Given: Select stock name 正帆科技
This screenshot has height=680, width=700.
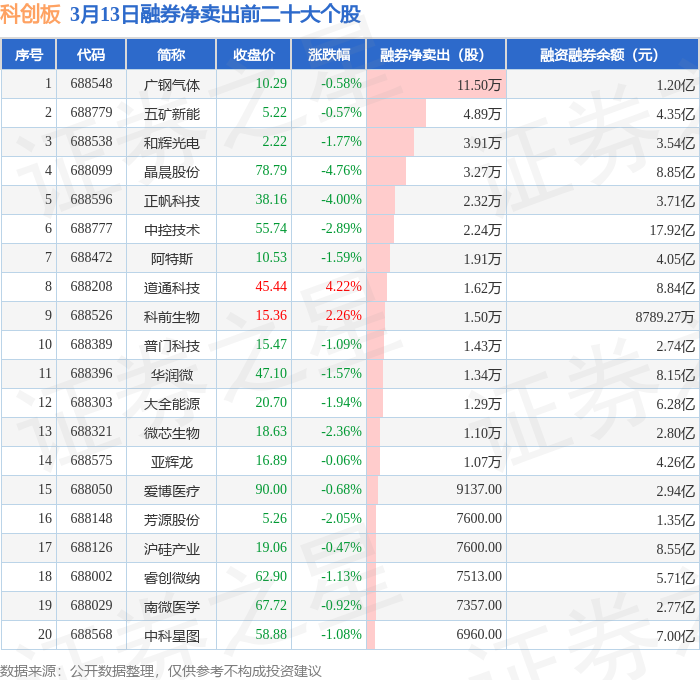Looking at the screenshot, I should point(171,201).
